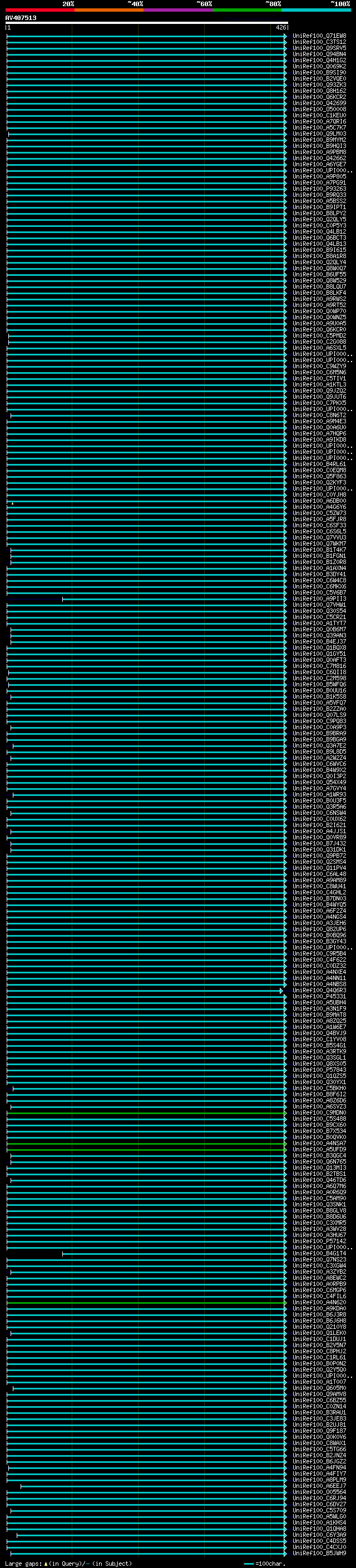Select the UniRef100_A5UBH4 hit
Image resolution: width=356 pixels, height=1568 pixels.
coord(319,1003)
